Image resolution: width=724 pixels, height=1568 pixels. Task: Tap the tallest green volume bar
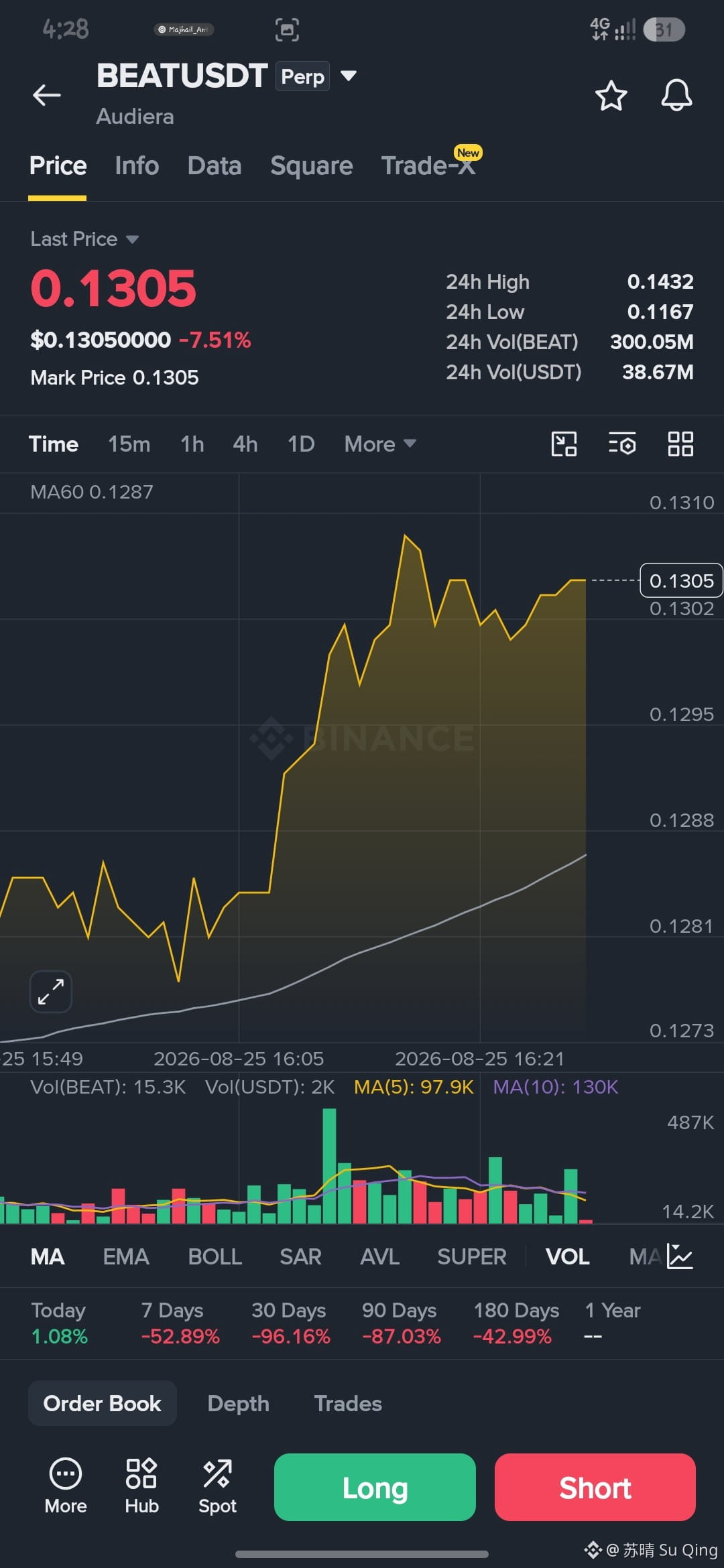pyautogui.click(x=329, y=1165)
